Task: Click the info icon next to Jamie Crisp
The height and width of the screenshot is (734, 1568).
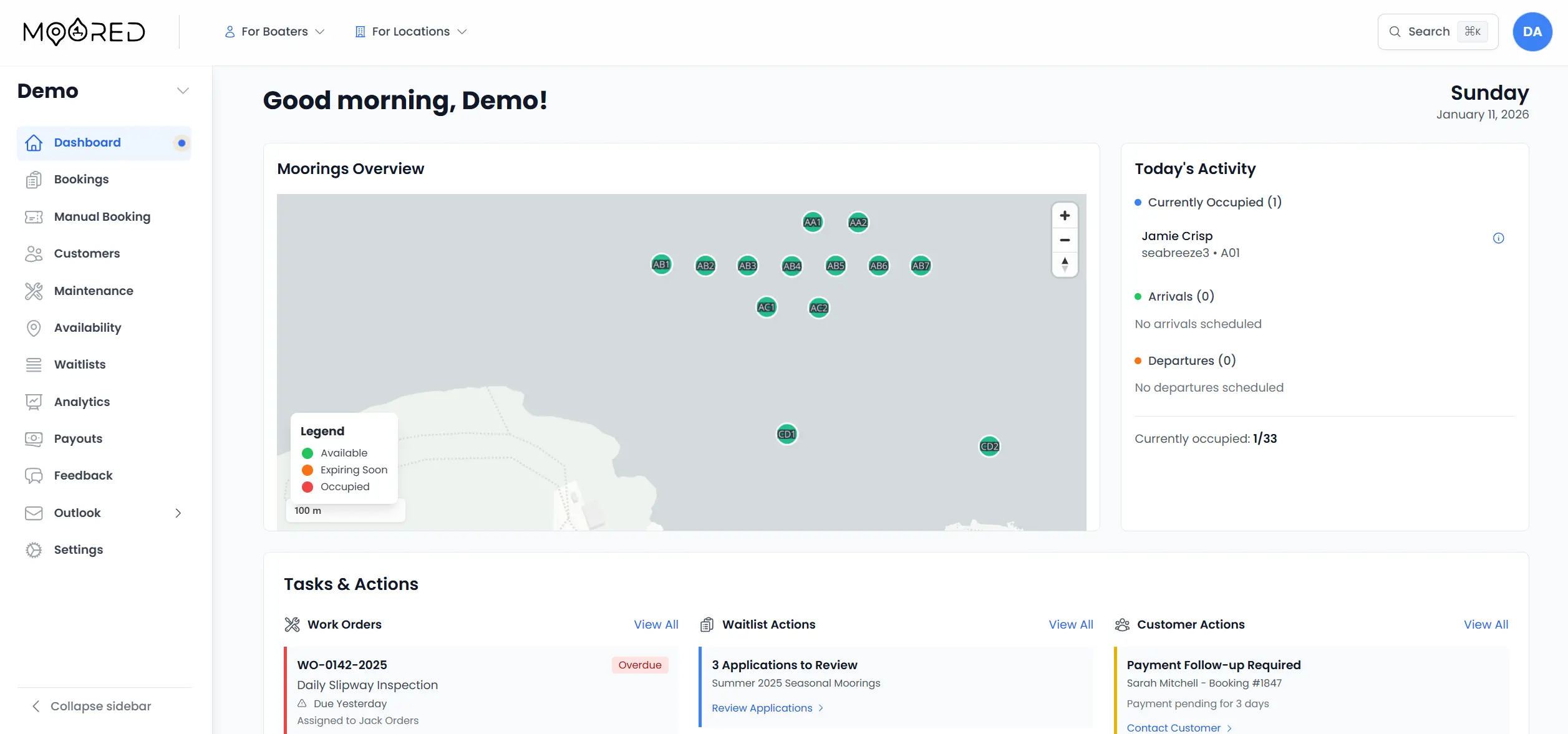Action: (1499, 238)
